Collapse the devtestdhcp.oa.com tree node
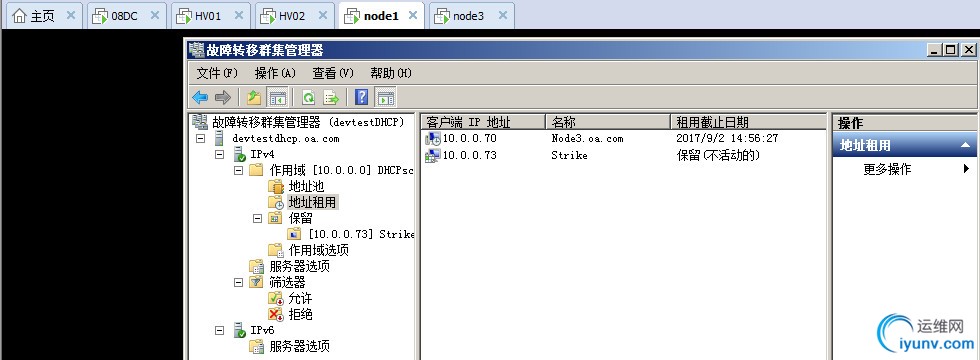This screenshot has height=360, width=980. 201,138
